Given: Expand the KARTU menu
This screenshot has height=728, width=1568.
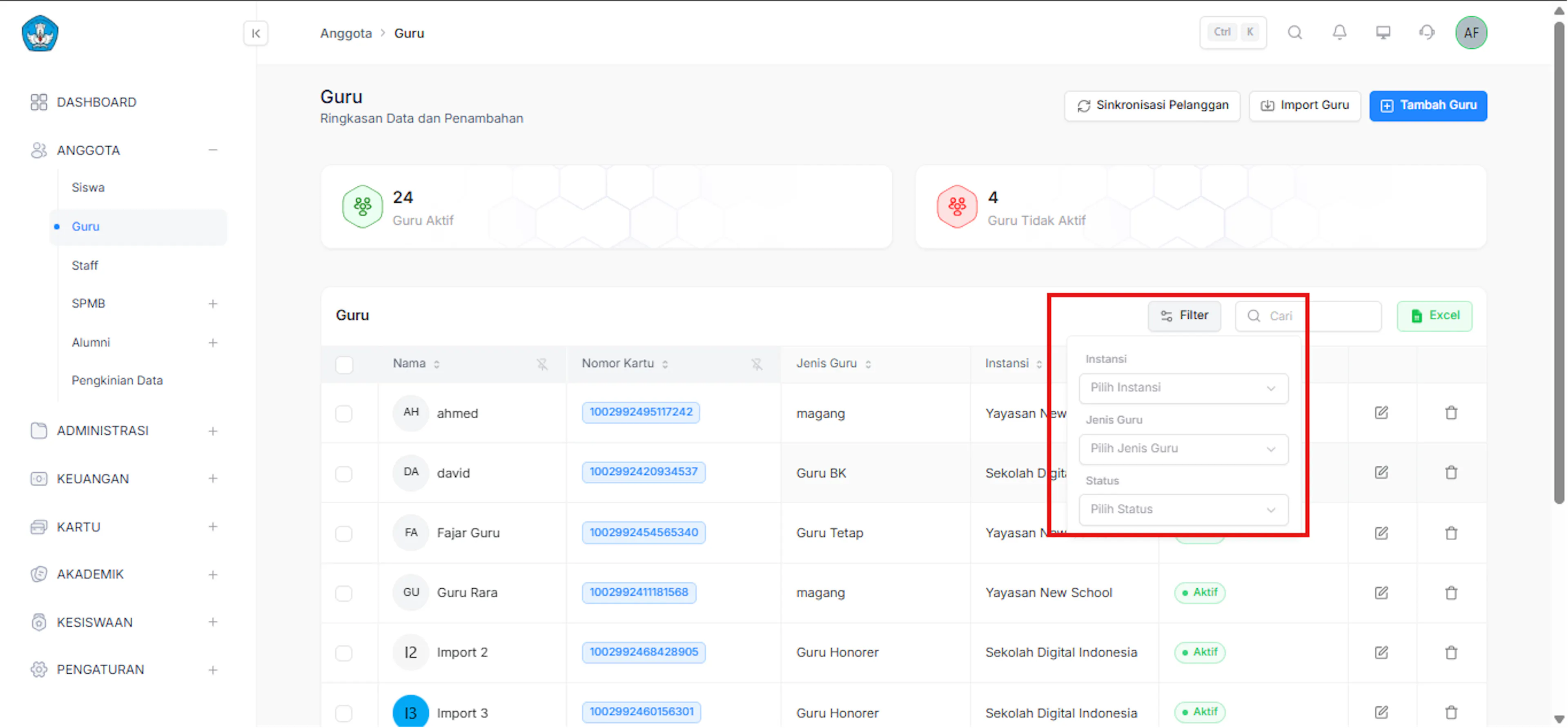Looking at the screenshot, I should (x=212, y=526).
